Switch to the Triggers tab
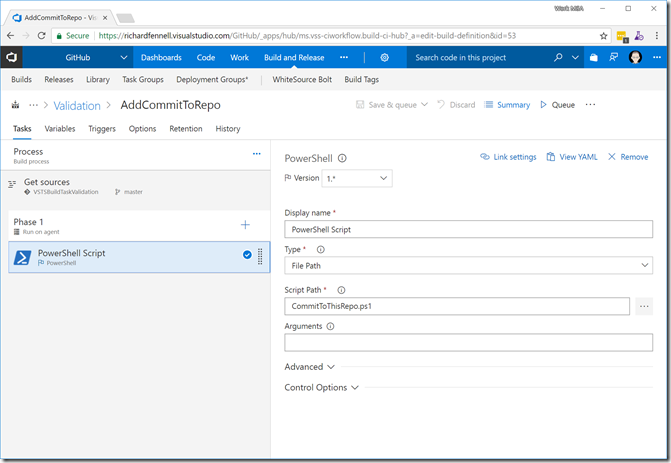 point(102,129)
